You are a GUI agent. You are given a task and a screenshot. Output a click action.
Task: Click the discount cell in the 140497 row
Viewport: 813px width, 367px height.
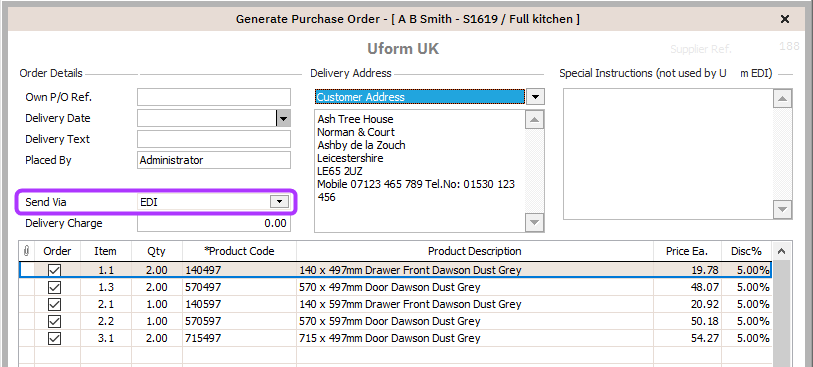click(x=746, y=270)
